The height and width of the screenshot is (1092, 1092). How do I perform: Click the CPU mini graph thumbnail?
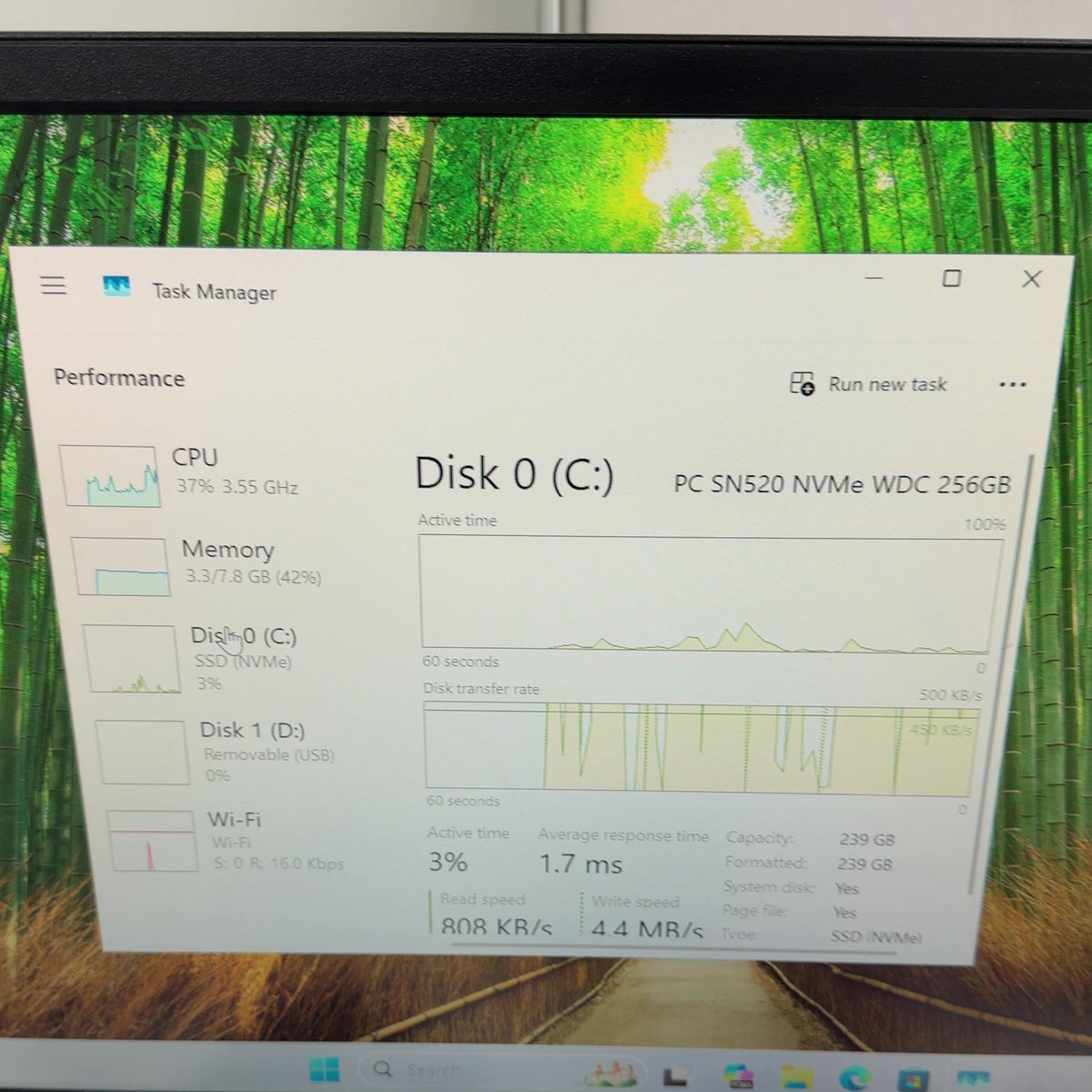(110, 476)
